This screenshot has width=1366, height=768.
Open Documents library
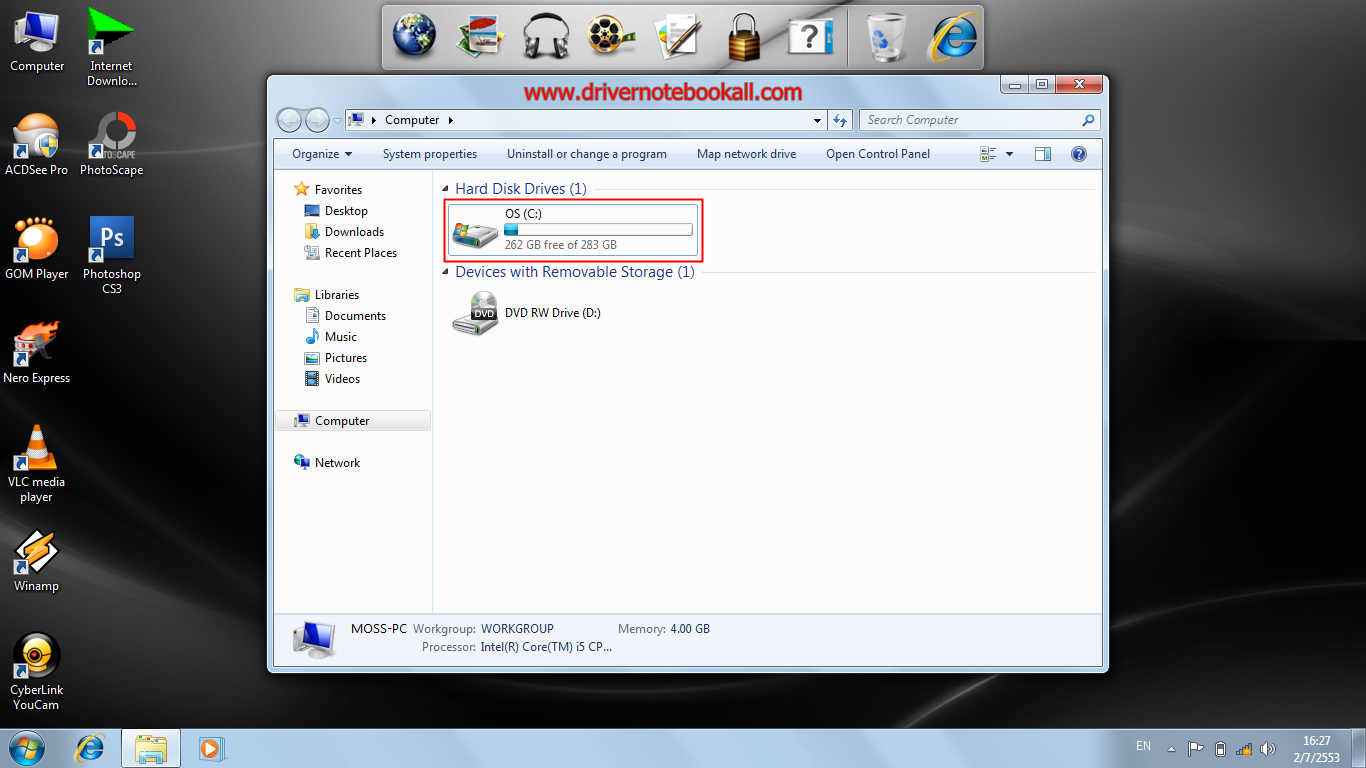tap(355, 316)
